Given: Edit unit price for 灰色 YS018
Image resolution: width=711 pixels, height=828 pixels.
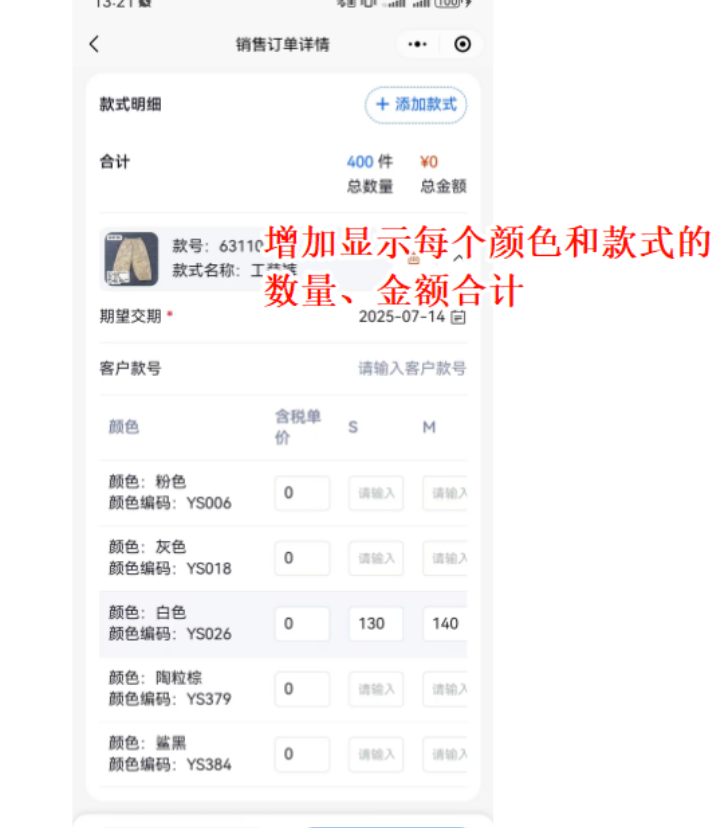Looking at the screenshot, I should 302,558.
